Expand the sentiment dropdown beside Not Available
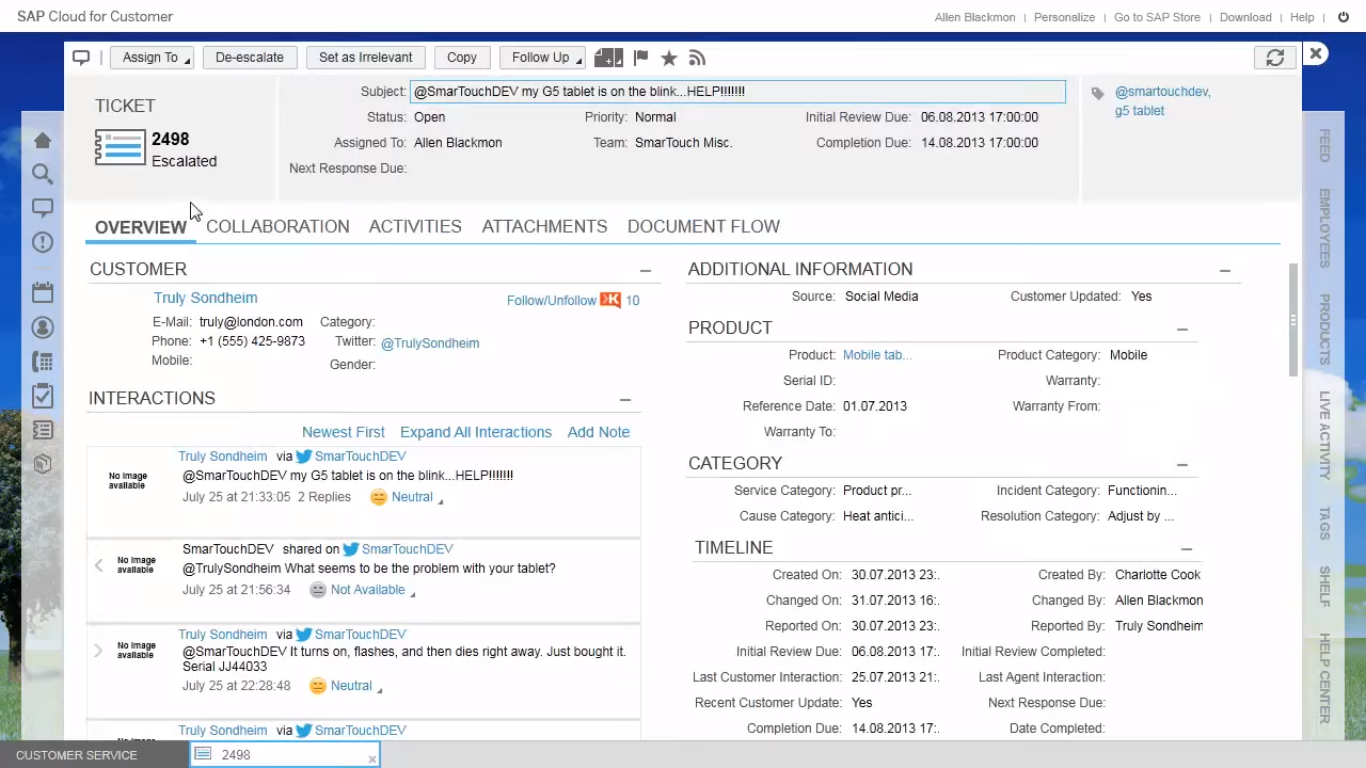The image size is (1366, 768). click(412, 593)
